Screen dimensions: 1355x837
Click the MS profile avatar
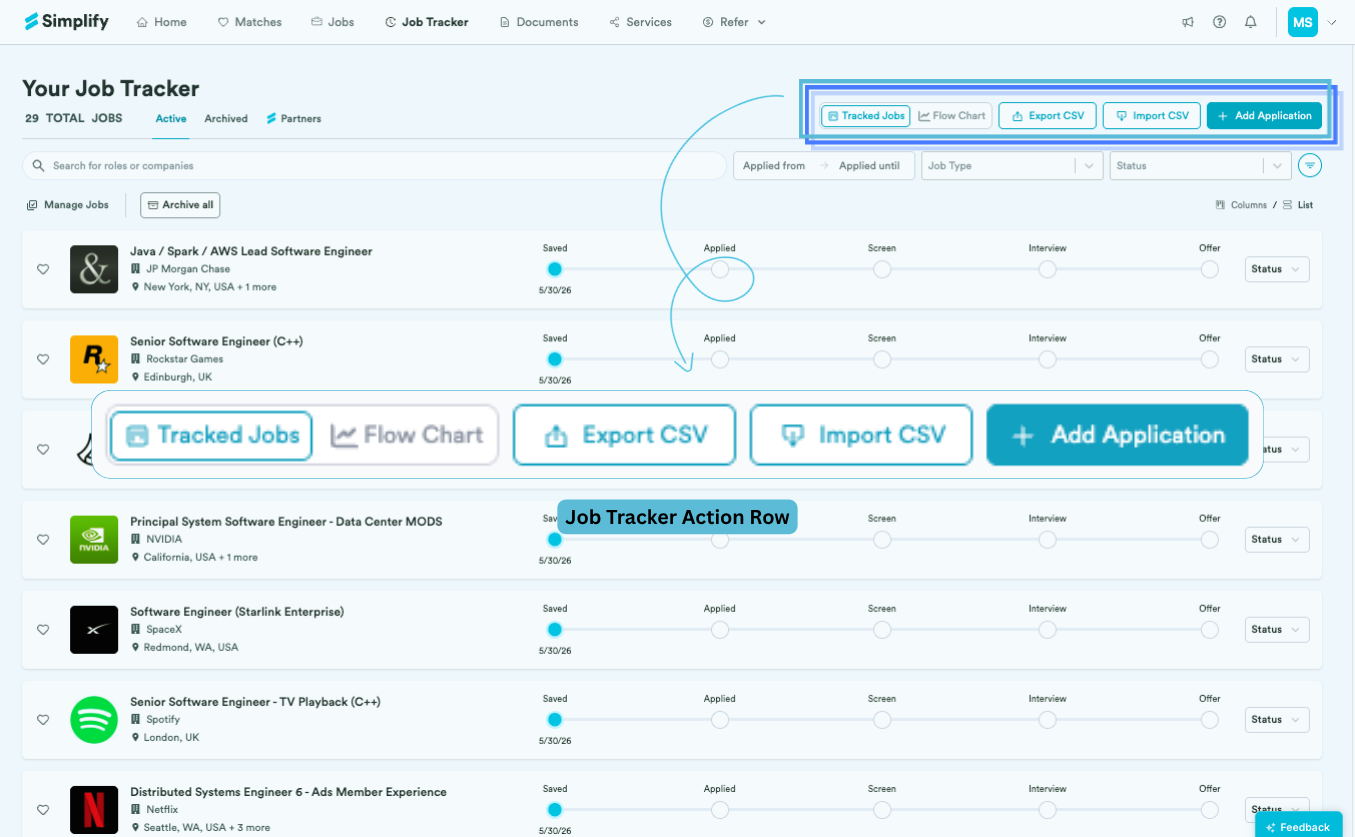point(1302,22)
